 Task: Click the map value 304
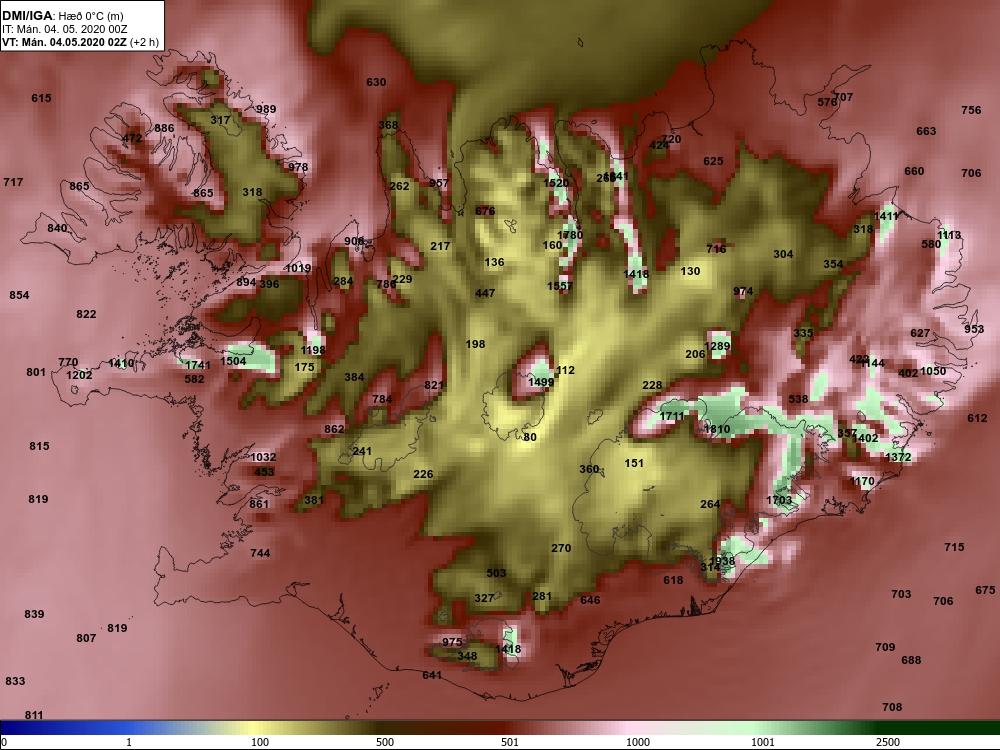[x=783, y=254]
